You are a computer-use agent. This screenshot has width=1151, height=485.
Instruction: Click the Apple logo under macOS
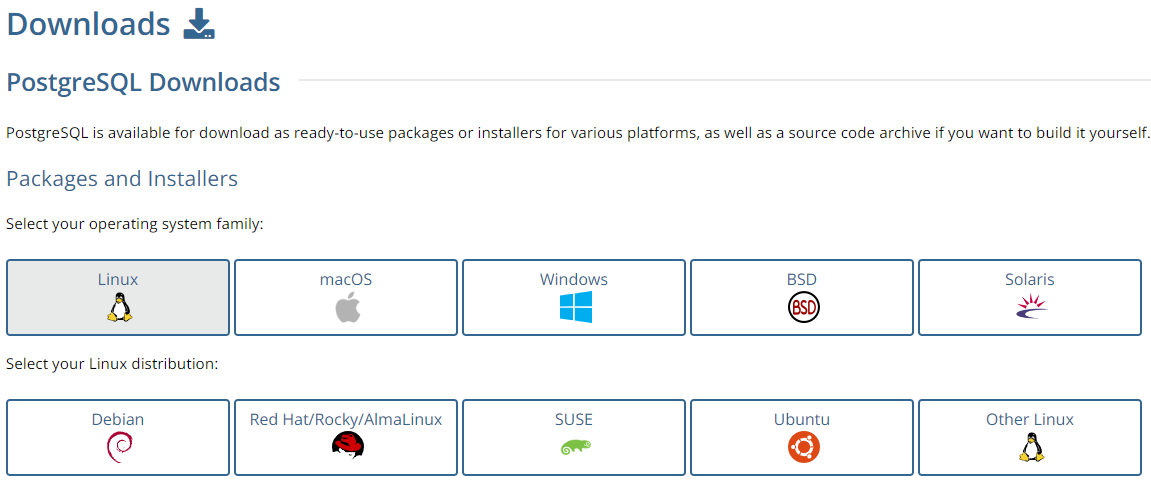346,307
